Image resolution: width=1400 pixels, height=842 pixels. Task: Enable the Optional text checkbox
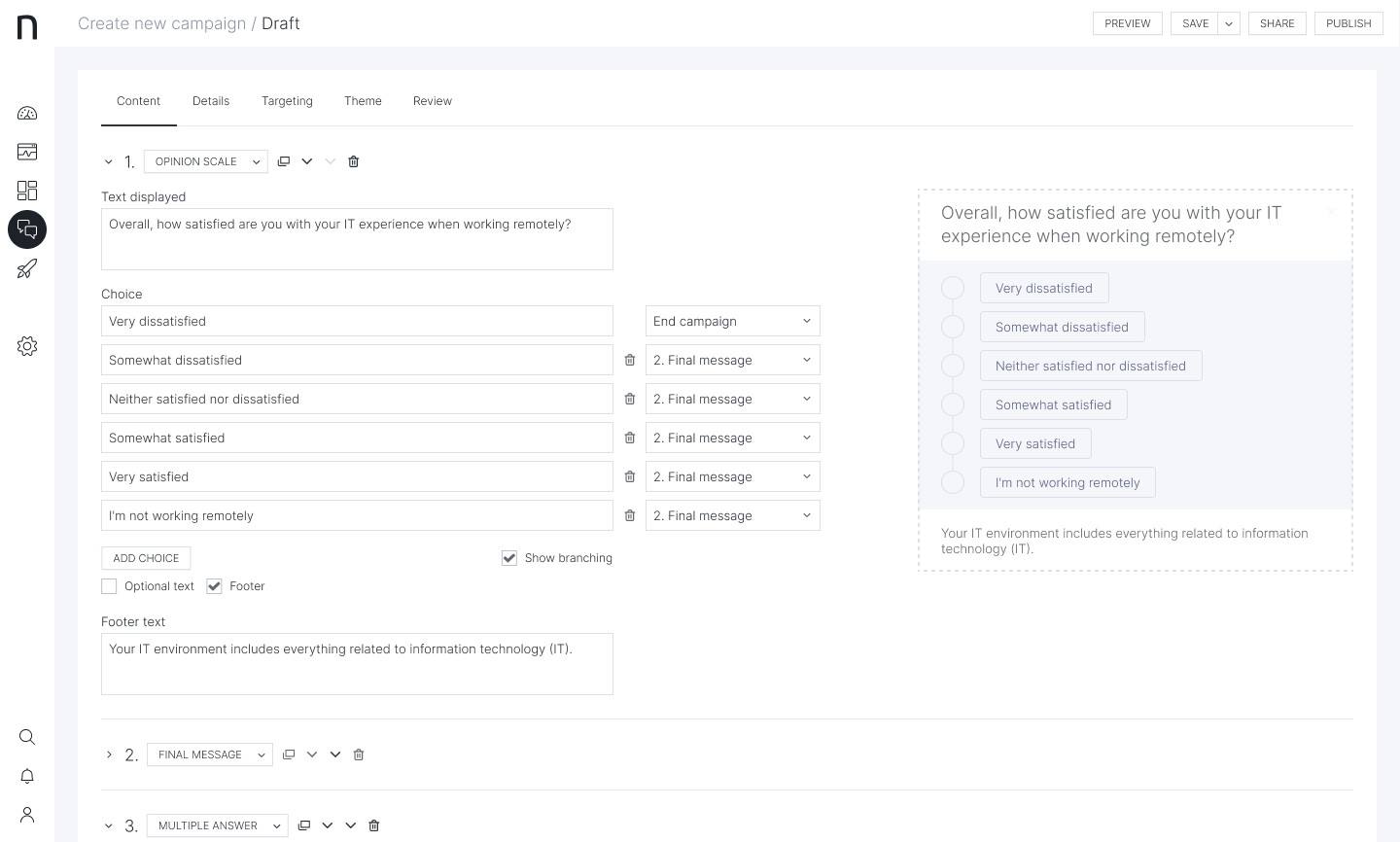point(109,586)
